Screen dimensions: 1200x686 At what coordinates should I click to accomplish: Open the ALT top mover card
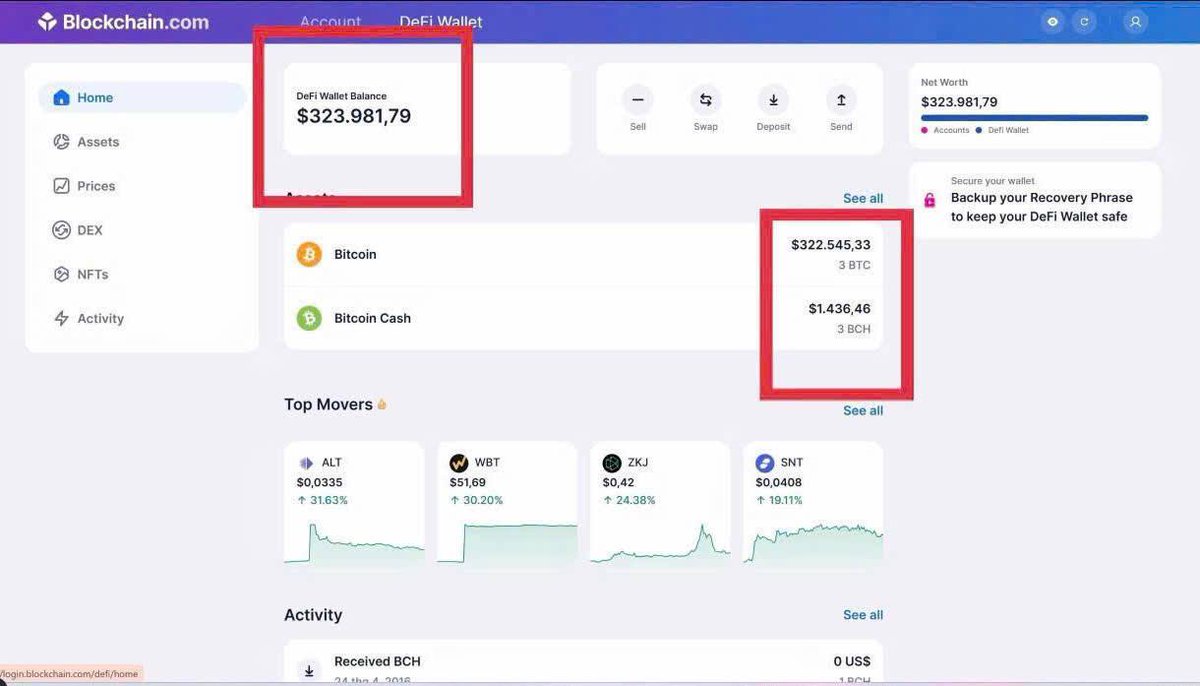[x=354, y=505]
